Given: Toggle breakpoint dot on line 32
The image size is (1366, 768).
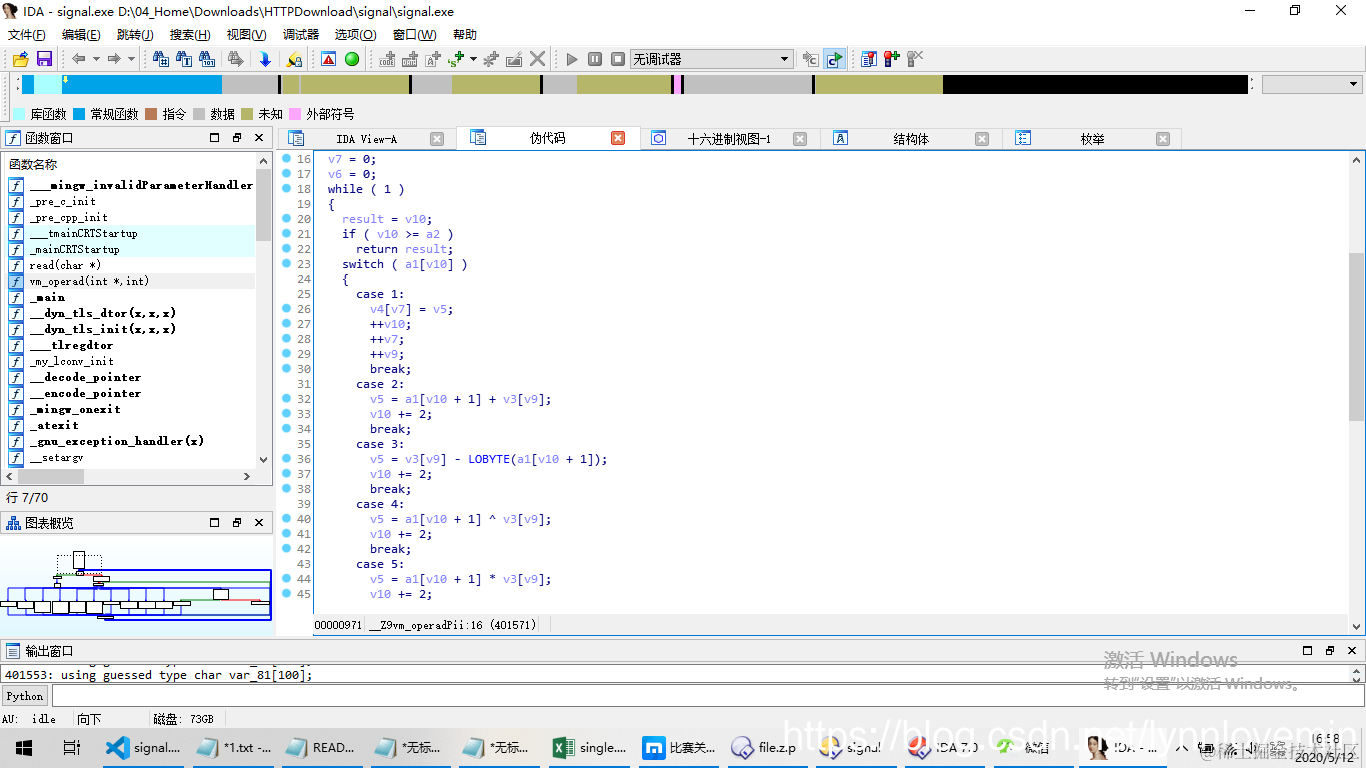Looking at the screenshot, I should [286, 399].
